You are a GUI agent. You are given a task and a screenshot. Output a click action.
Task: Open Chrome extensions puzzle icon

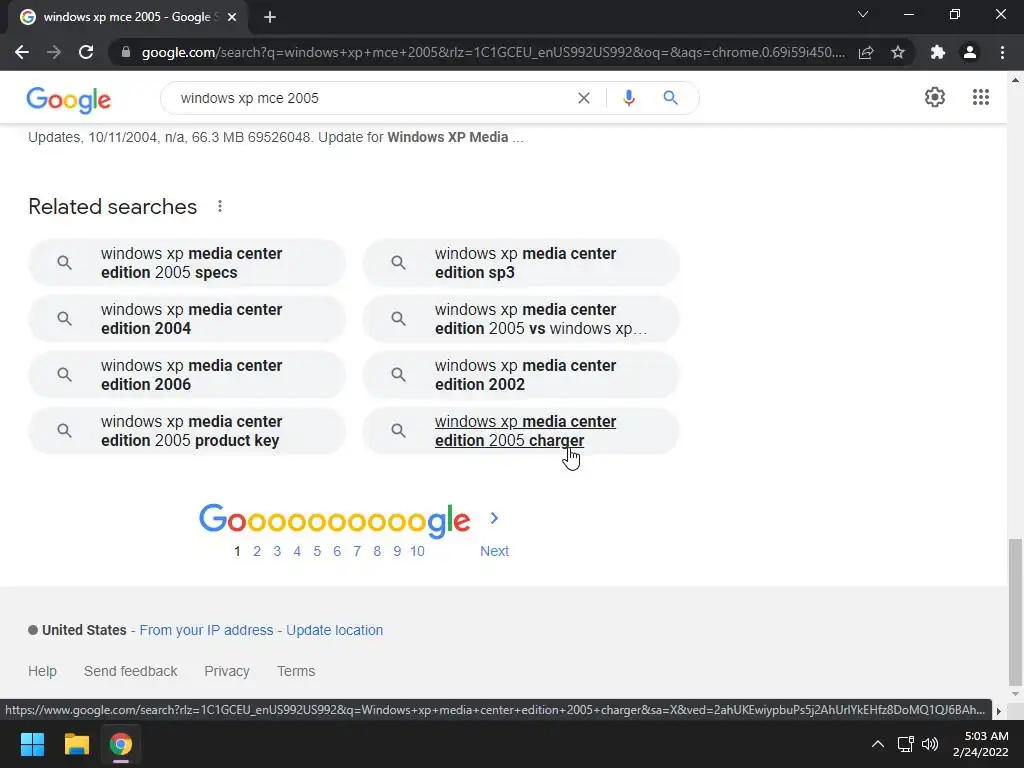tap(938, 52)
